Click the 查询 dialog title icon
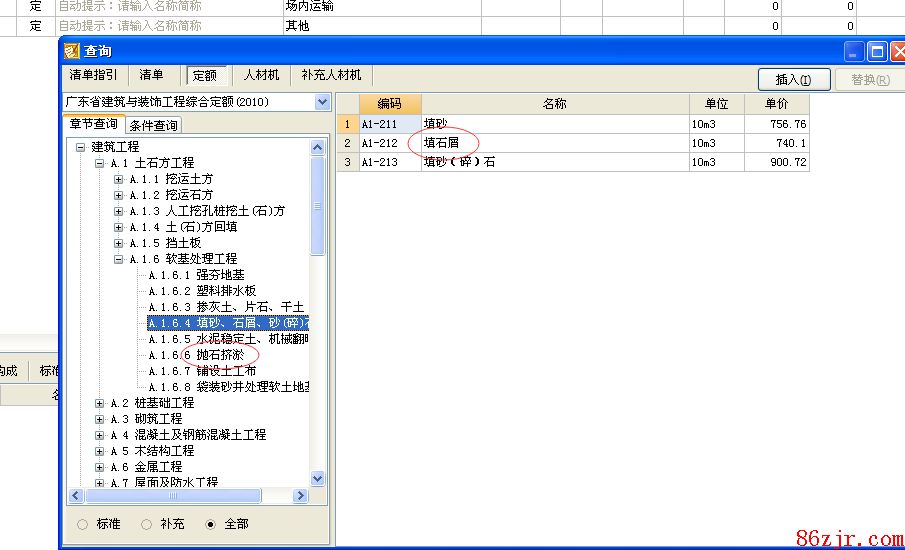The width and height of the screenshot is (905, 550). (72, 51)
